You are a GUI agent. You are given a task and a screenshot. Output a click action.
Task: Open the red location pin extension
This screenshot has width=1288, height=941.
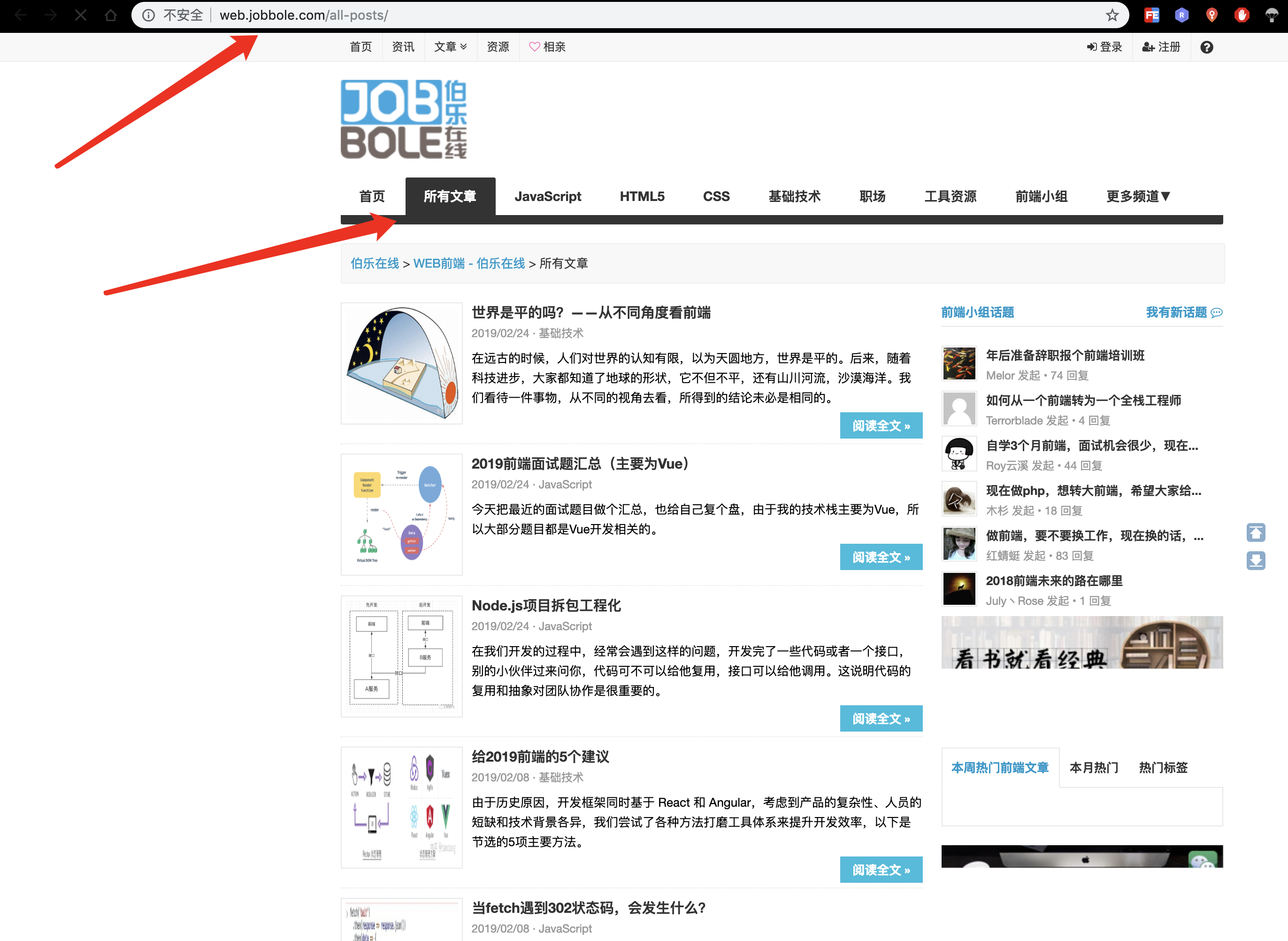[1211, 15]
